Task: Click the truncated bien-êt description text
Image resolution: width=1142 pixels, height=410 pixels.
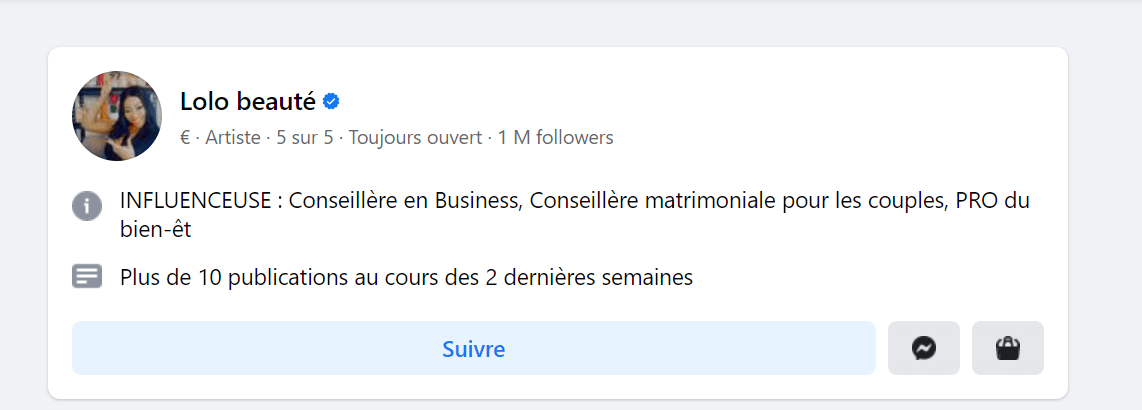Action: [155, 229]
